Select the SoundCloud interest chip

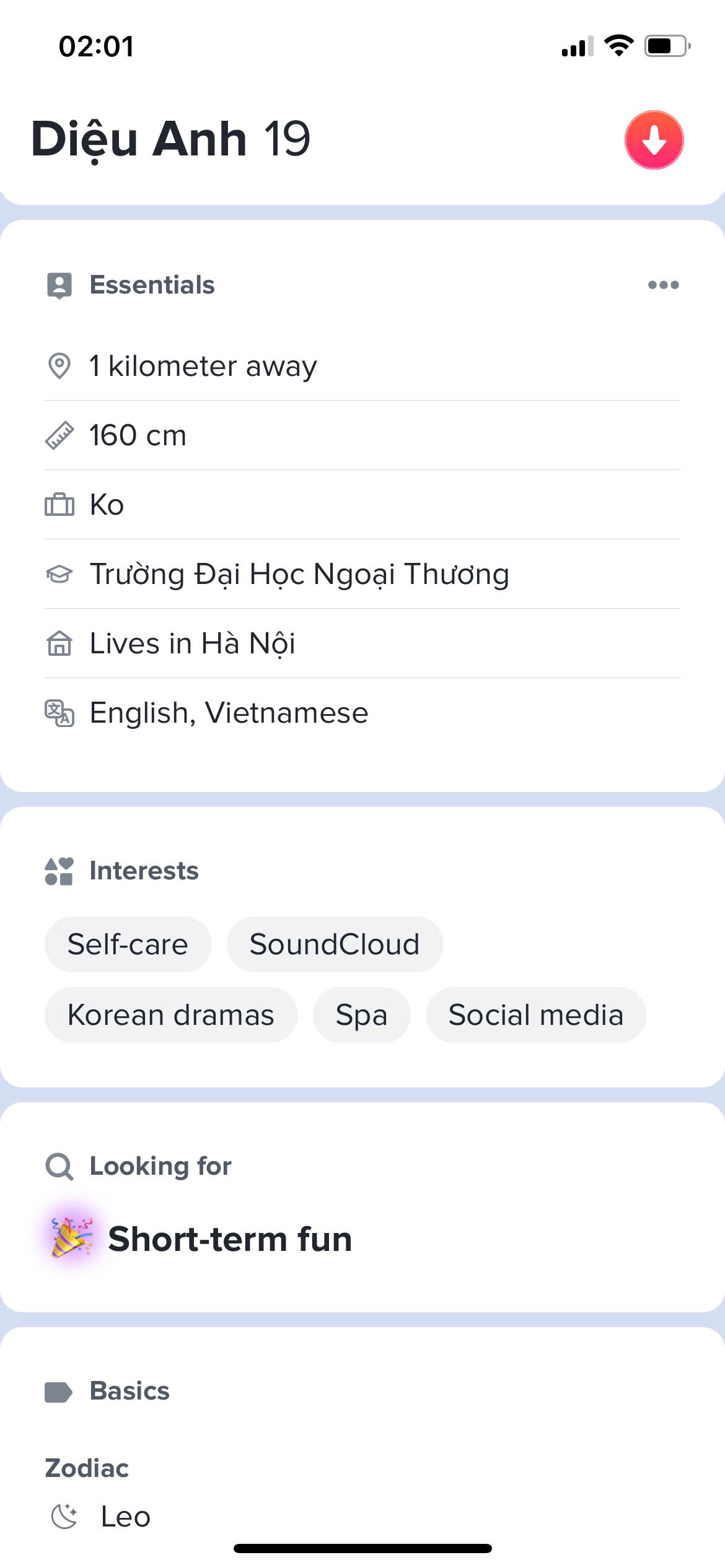(x=335, y=944)
